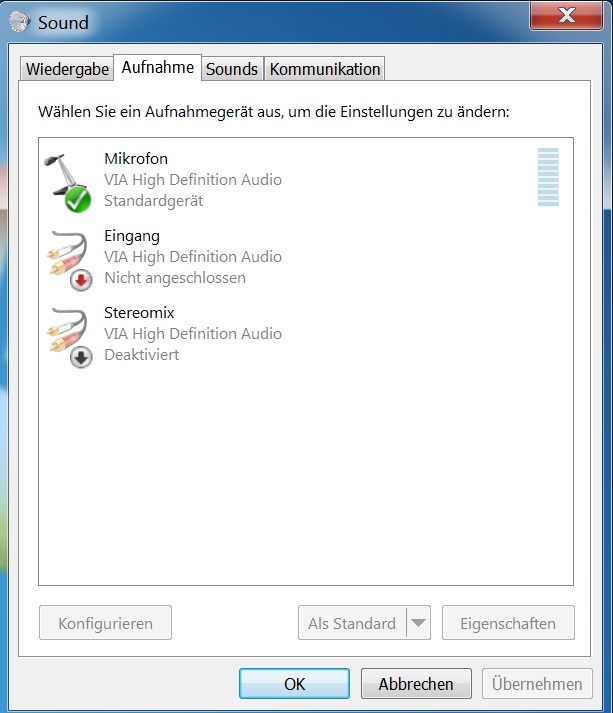Click the Sound speaker icon in title bar
The image size is (613, 713).
[x=20, y=21]
